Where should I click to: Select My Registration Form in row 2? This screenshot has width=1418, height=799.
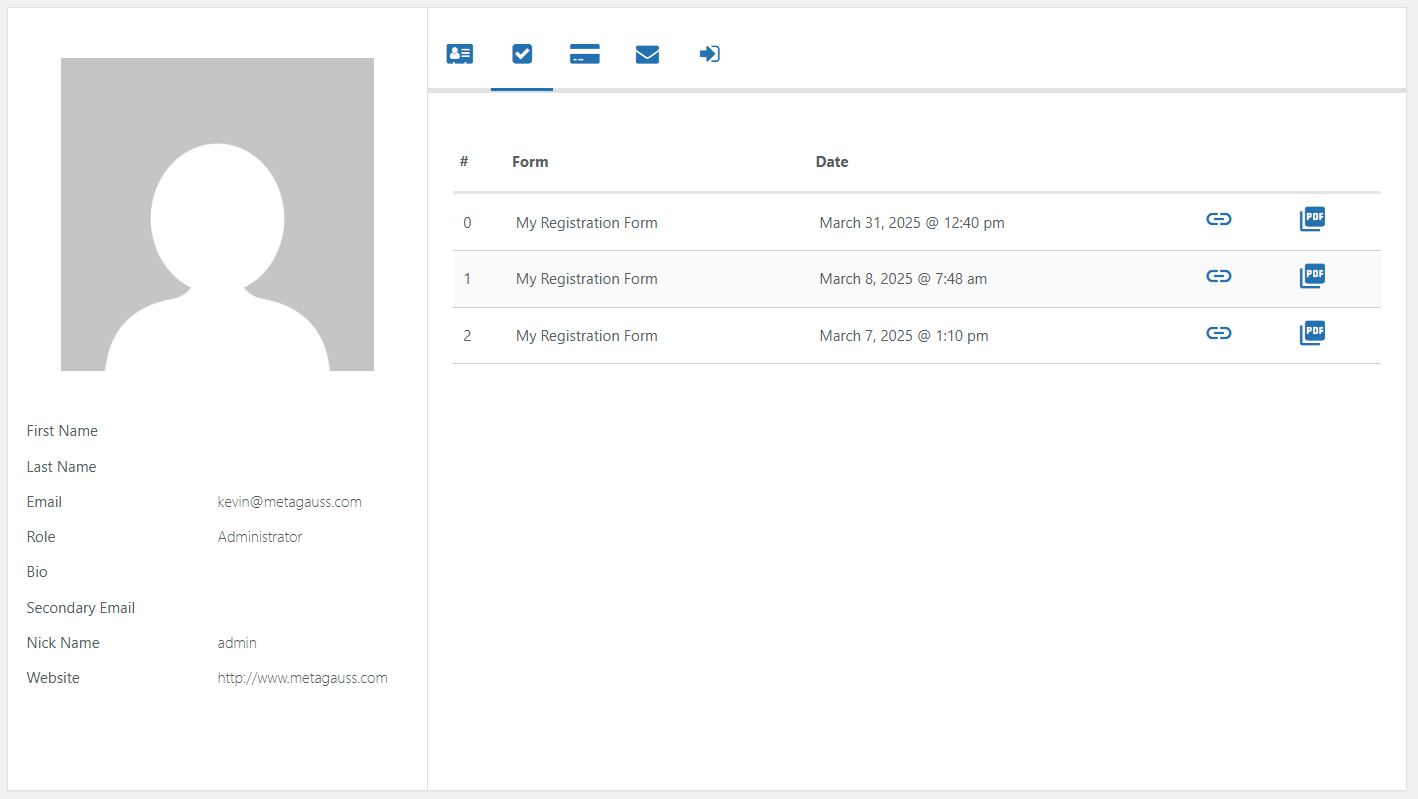tap(586, 336)
